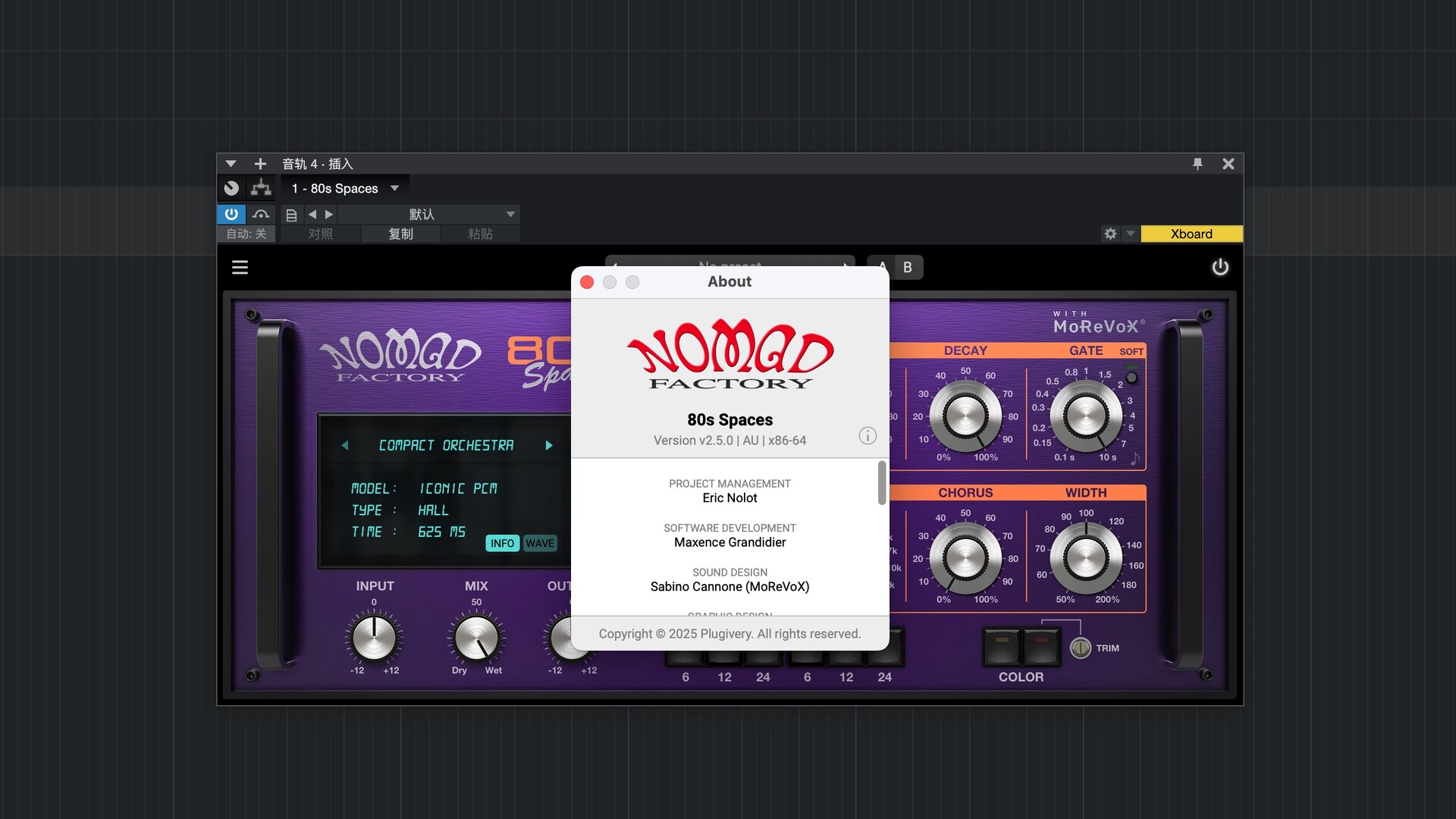
Task: Click the 625 MS time value
Action: tap(441, 532)
